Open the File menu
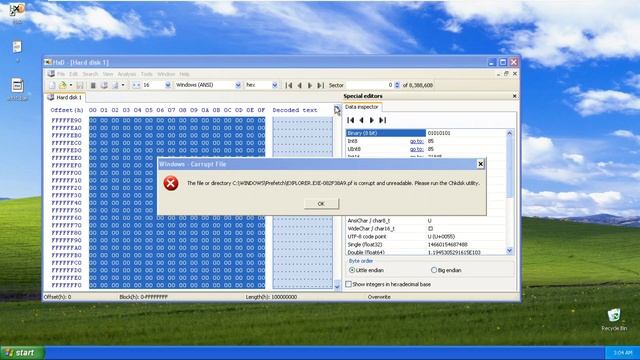The image size is (640, 360). (x=61, y=74)
